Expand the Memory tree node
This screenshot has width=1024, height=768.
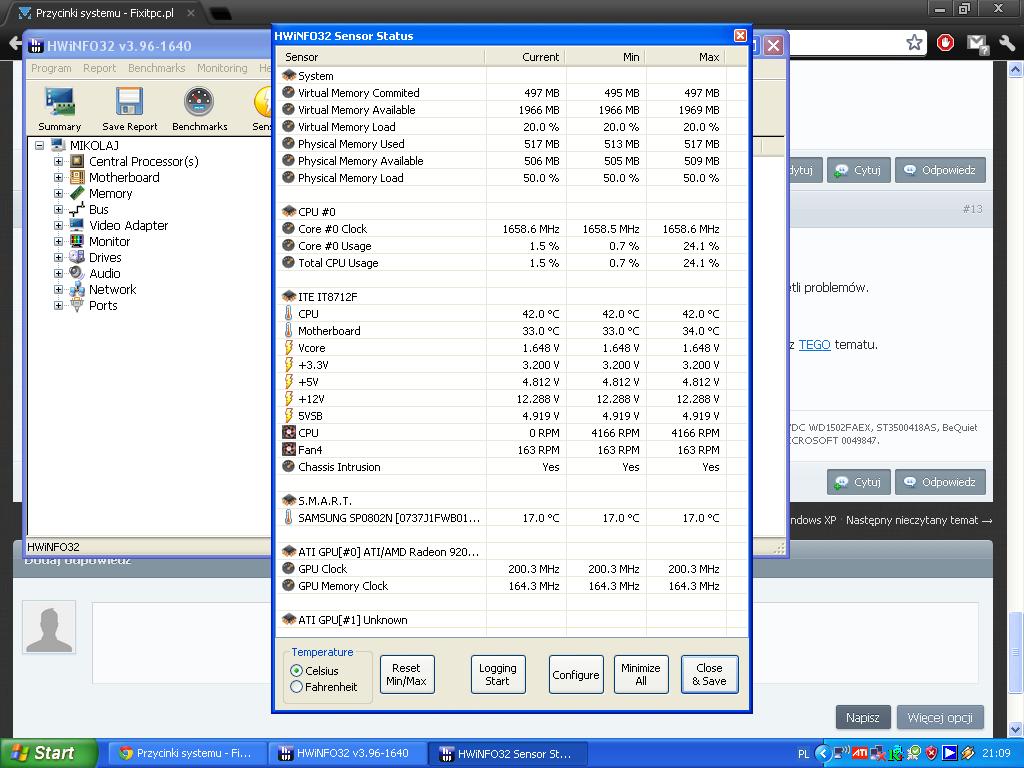(58, 193)
